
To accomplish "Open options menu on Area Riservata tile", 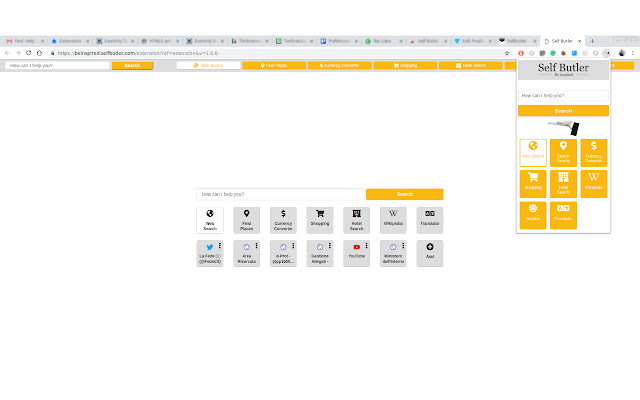I will pyautogui.click(x=256, y=246).
